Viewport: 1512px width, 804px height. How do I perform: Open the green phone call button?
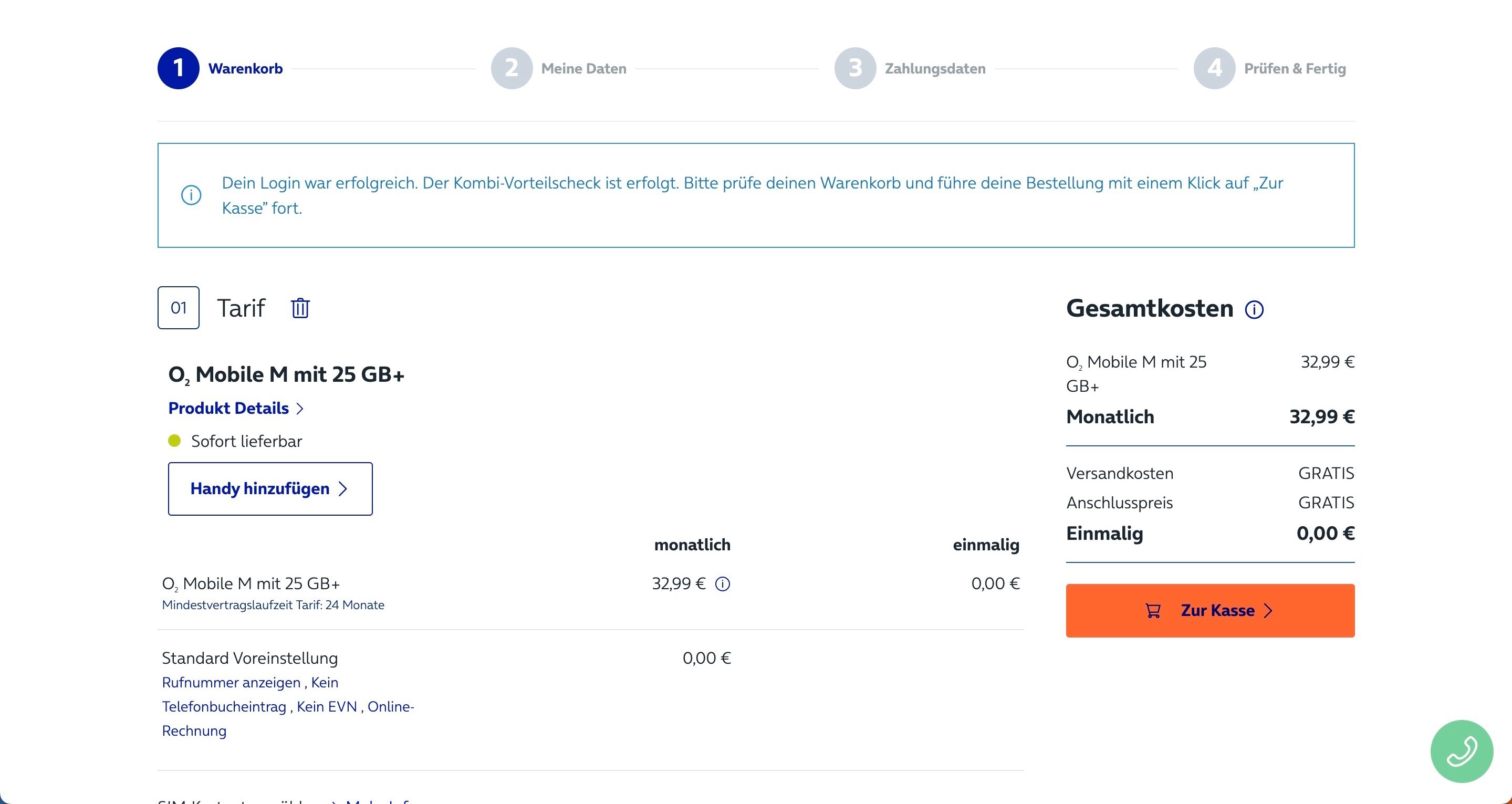1462,751
